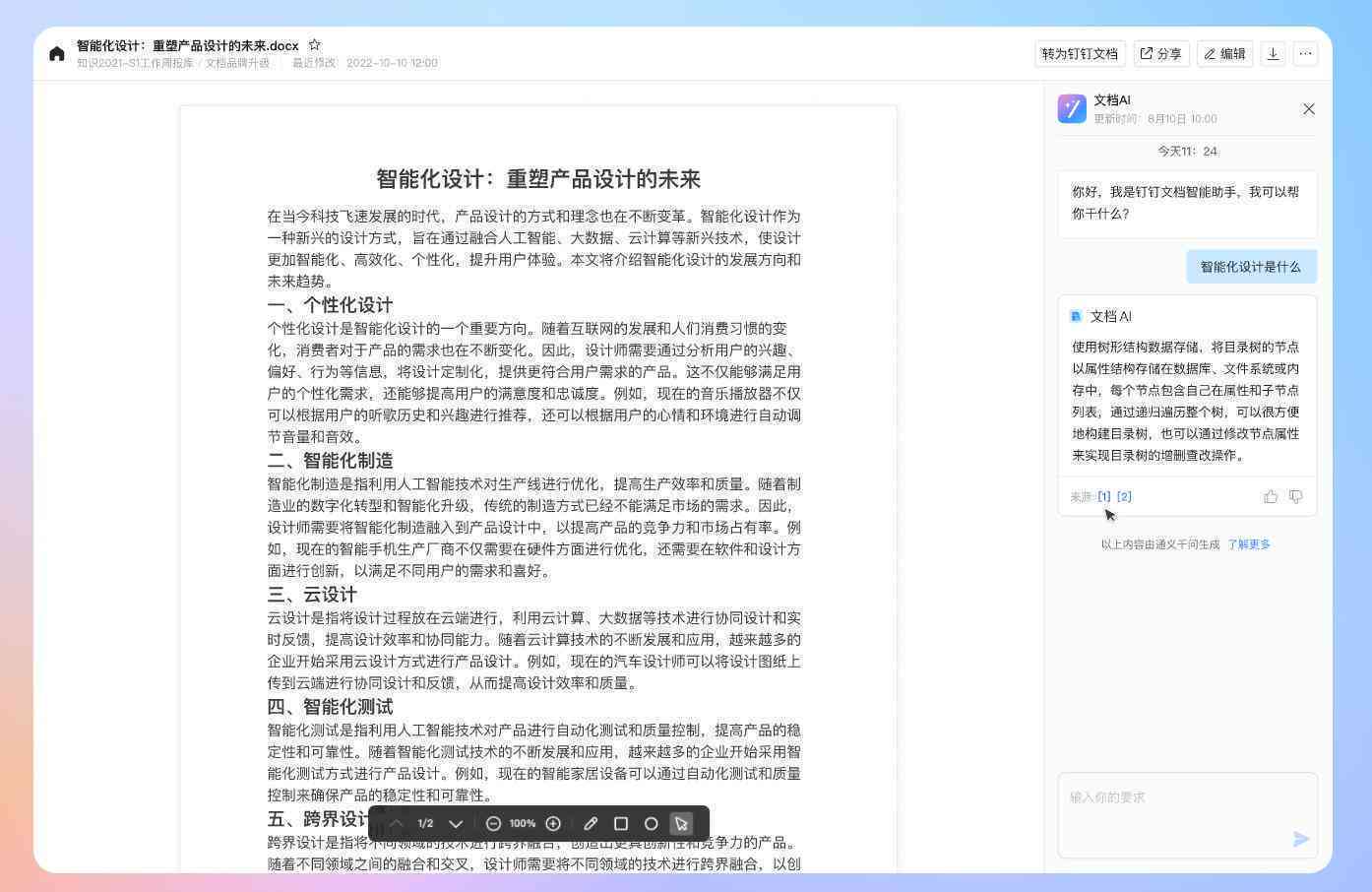Click the AI greeting message bubble
Screen dimensions: 1372x892
[1187, 204]
